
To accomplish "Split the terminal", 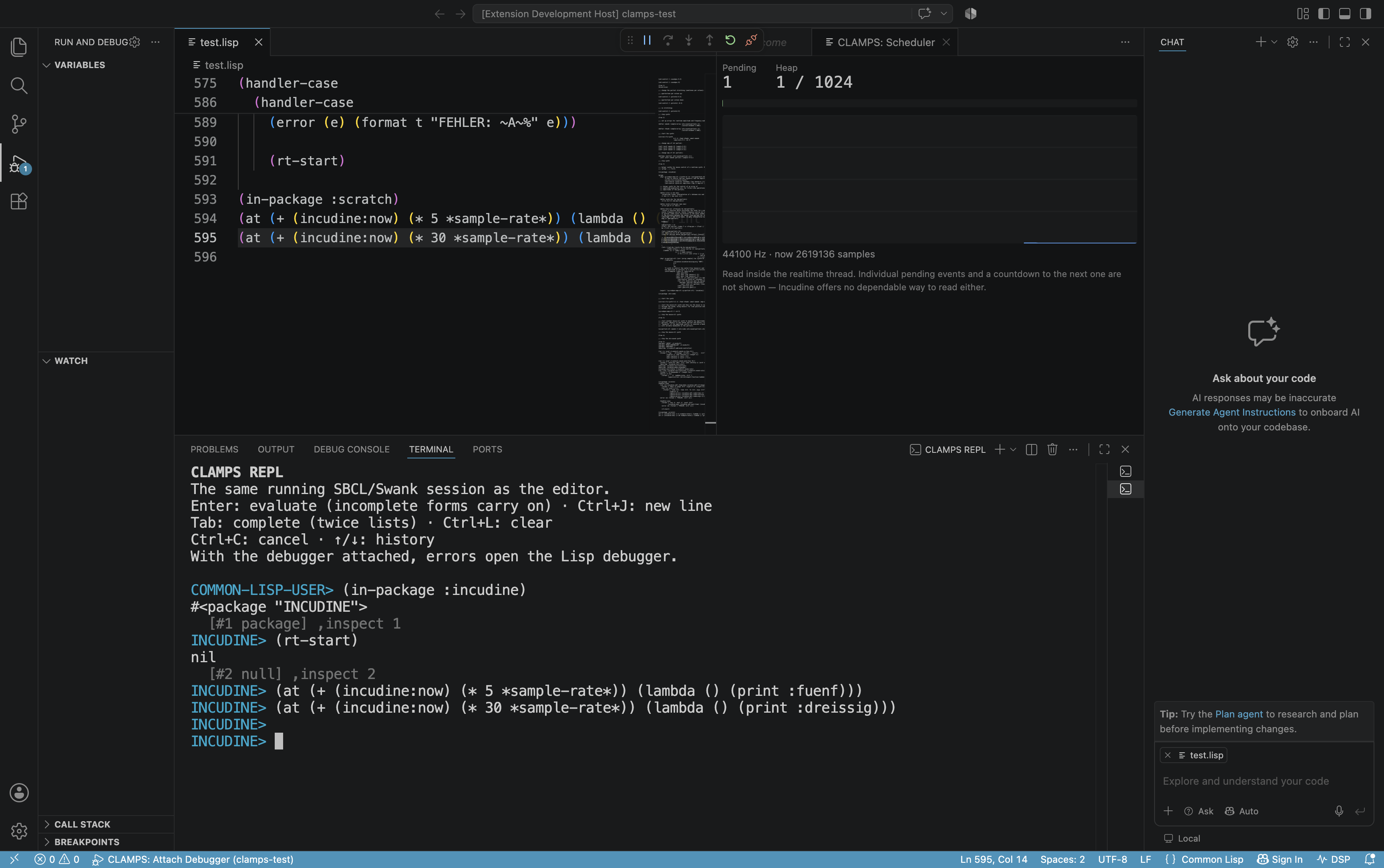I will [x=1031, y=450].
